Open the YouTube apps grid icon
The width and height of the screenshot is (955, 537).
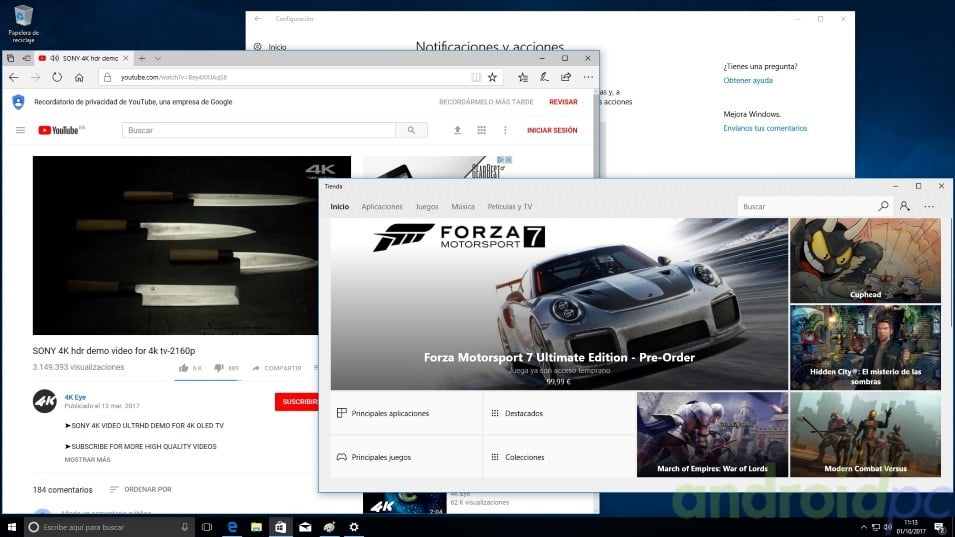[481, 130]
